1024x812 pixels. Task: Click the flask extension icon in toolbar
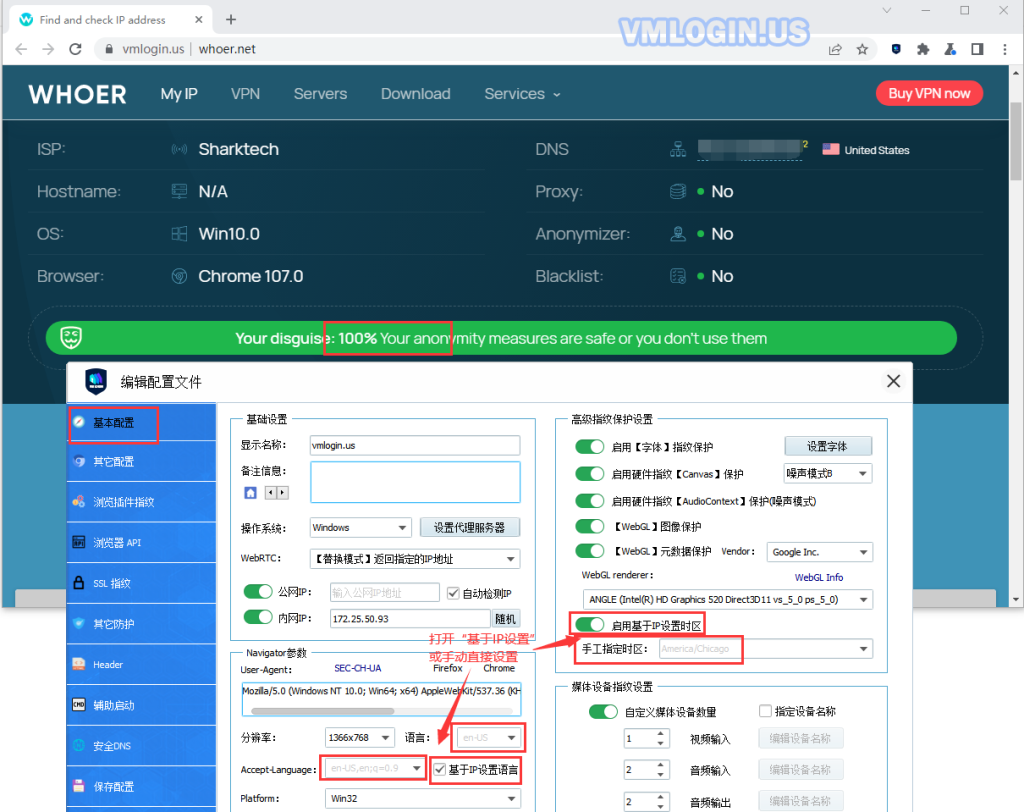click(x=950, y=49)
